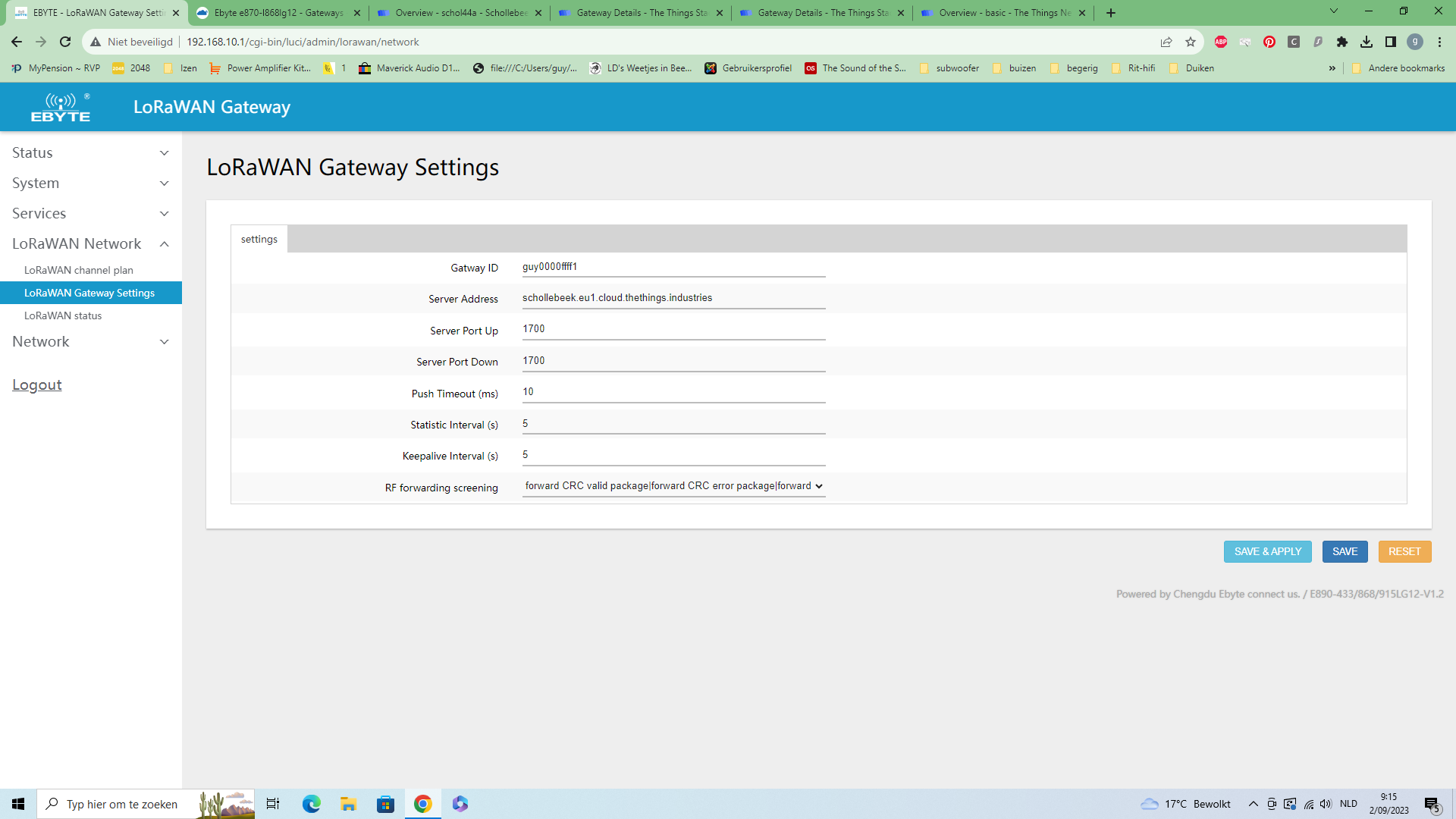The height and width of the screenshot is (819, 1456).
Task: Open browser Extensions puzzle icon
Action: coord(1342,42)
